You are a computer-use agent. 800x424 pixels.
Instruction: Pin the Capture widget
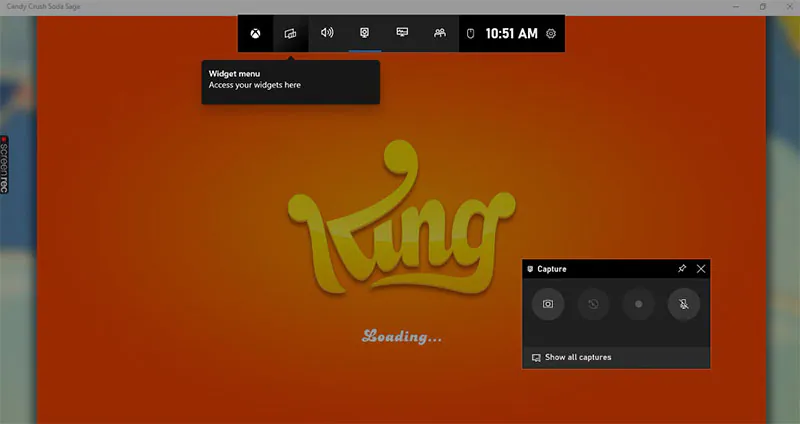(x=682, y=268)
